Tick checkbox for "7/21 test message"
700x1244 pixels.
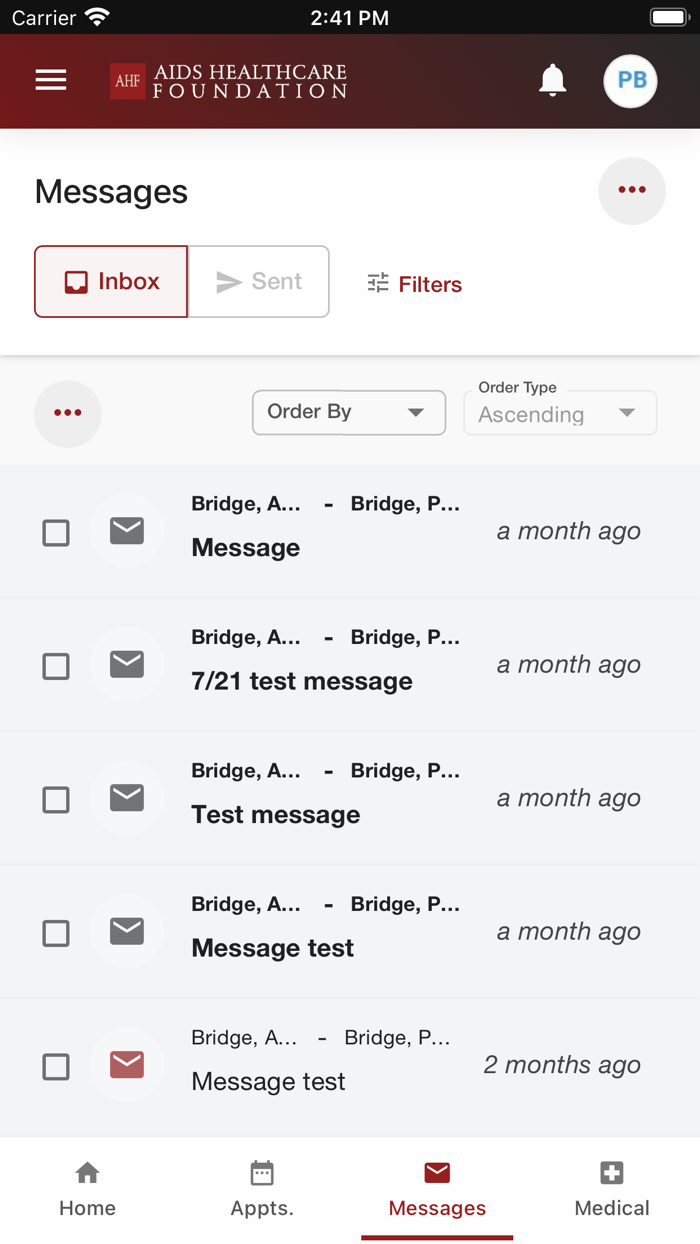point(56,666)
